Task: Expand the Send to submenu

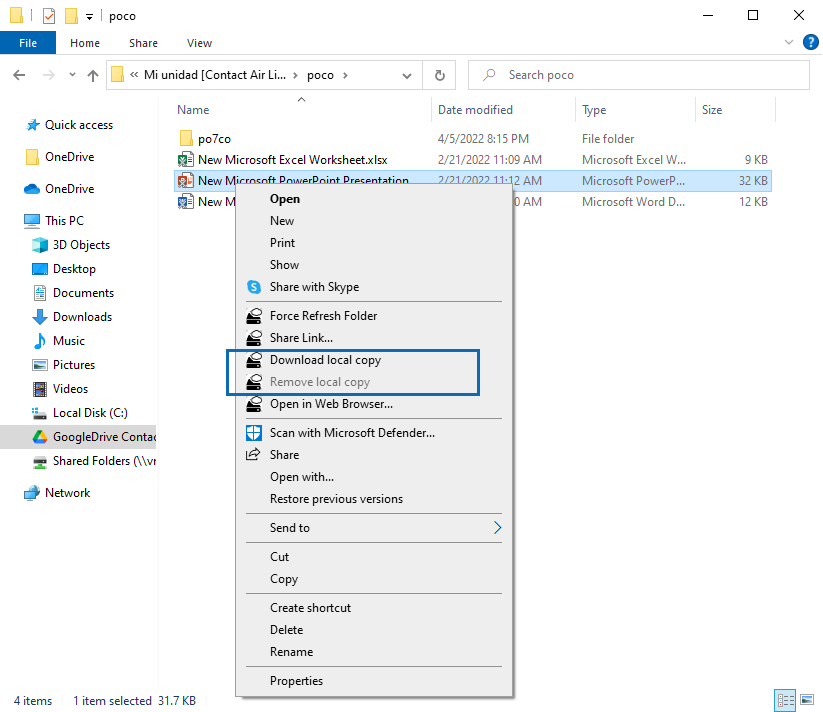Action: (x=496, y=528)
